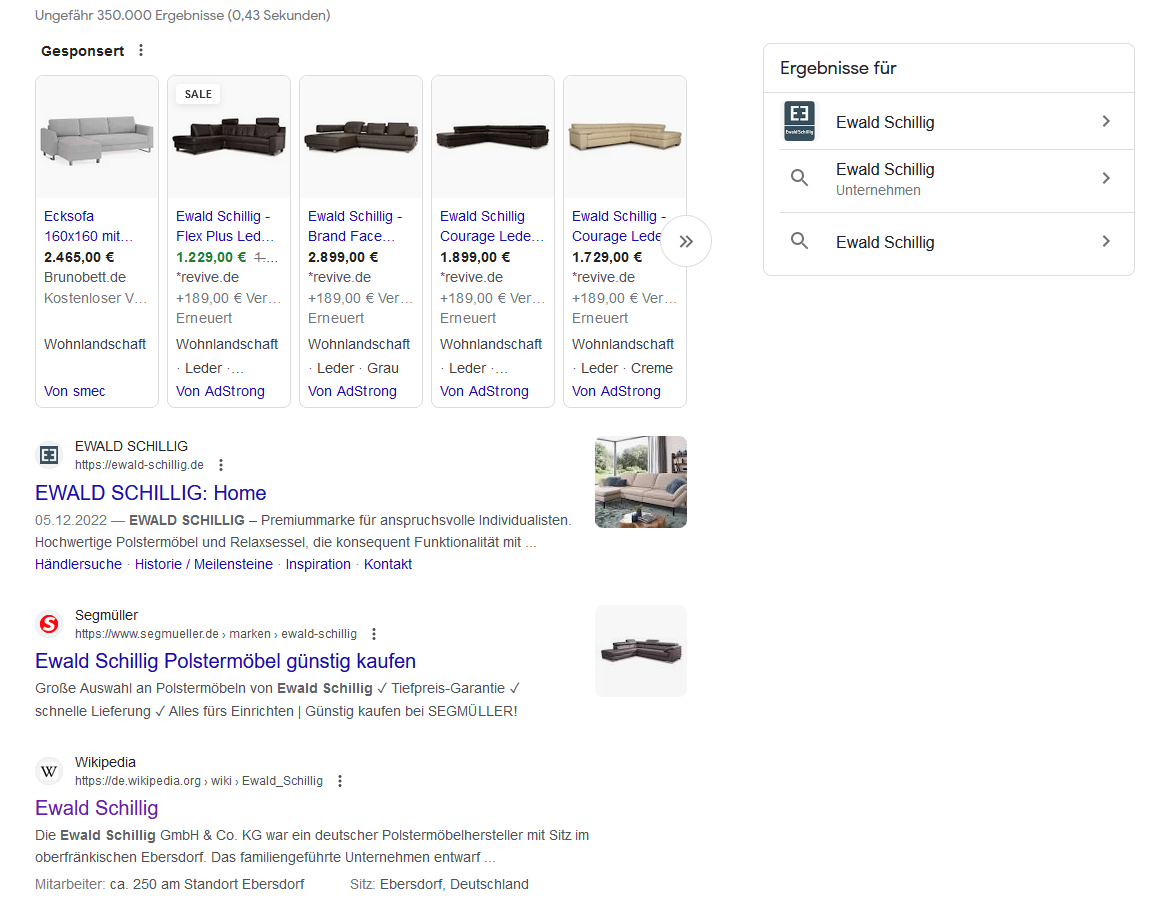Viewport: 1166px width, 921px height.
Task: Click the Wikipedia site name above the URL
Action: pyautogui.click(x=106, y=763)
